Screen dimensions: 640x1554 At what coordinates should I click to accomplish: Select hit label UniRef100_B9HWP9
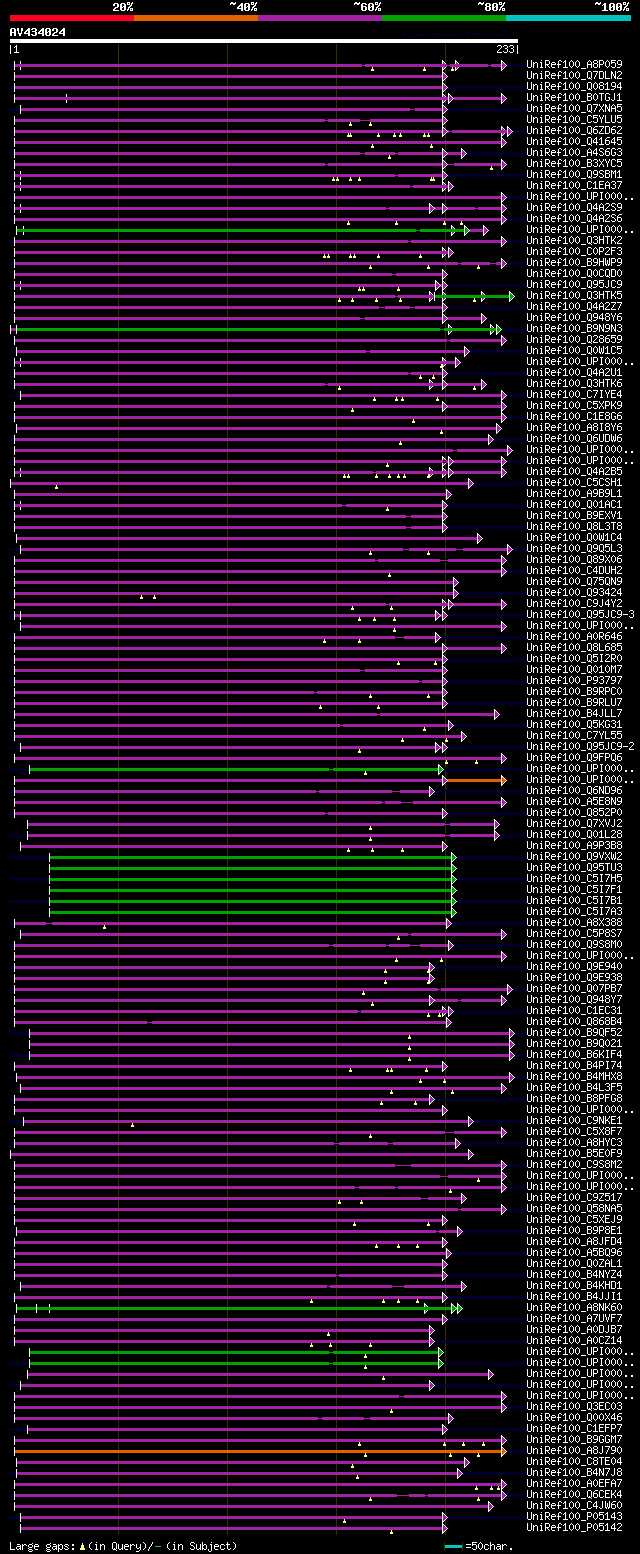(x=574, y=262)
